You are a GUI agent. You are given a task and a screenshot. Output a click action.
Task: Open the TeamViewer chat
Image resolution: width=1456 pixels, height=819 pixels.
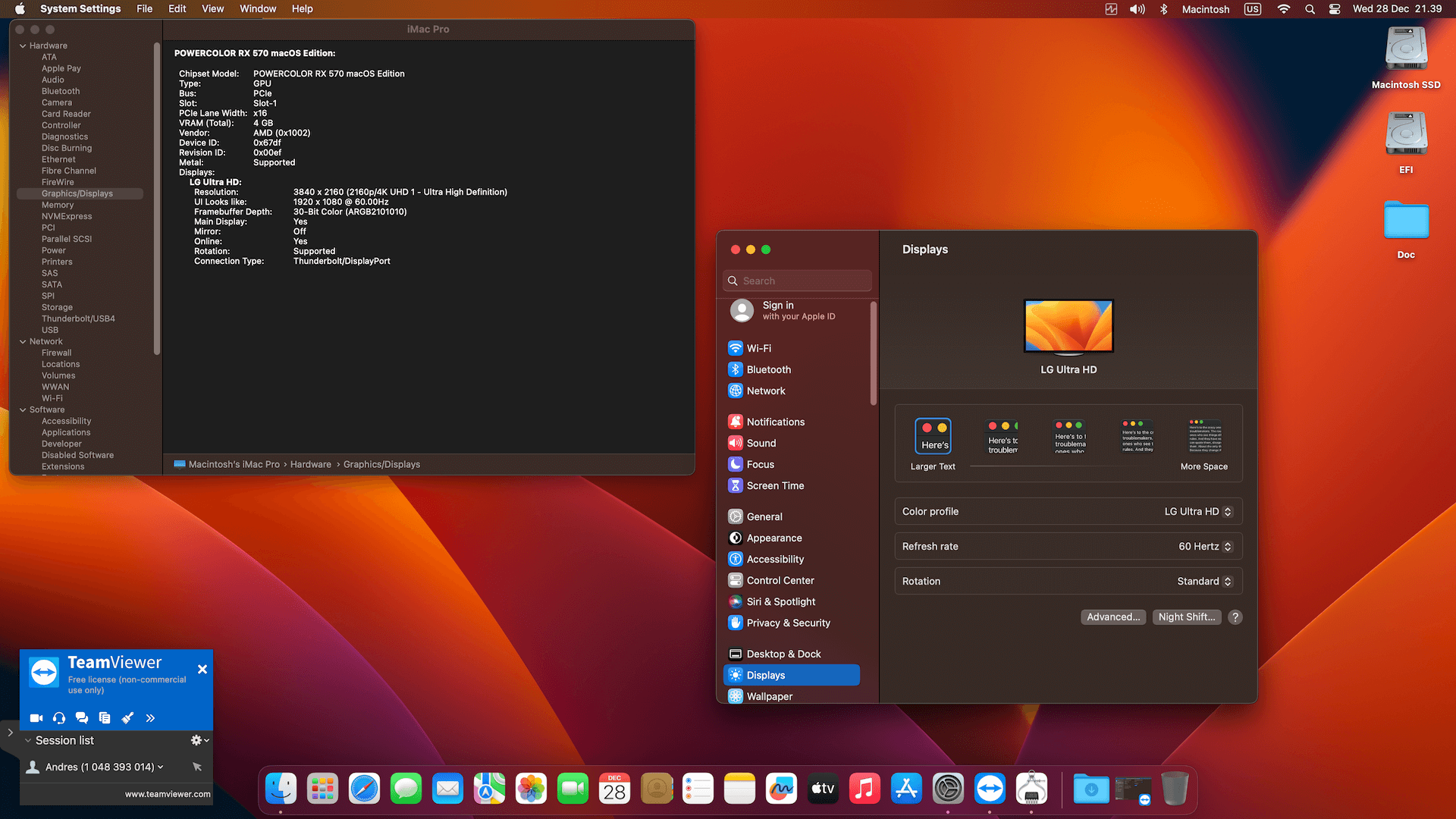coord(82,717)
